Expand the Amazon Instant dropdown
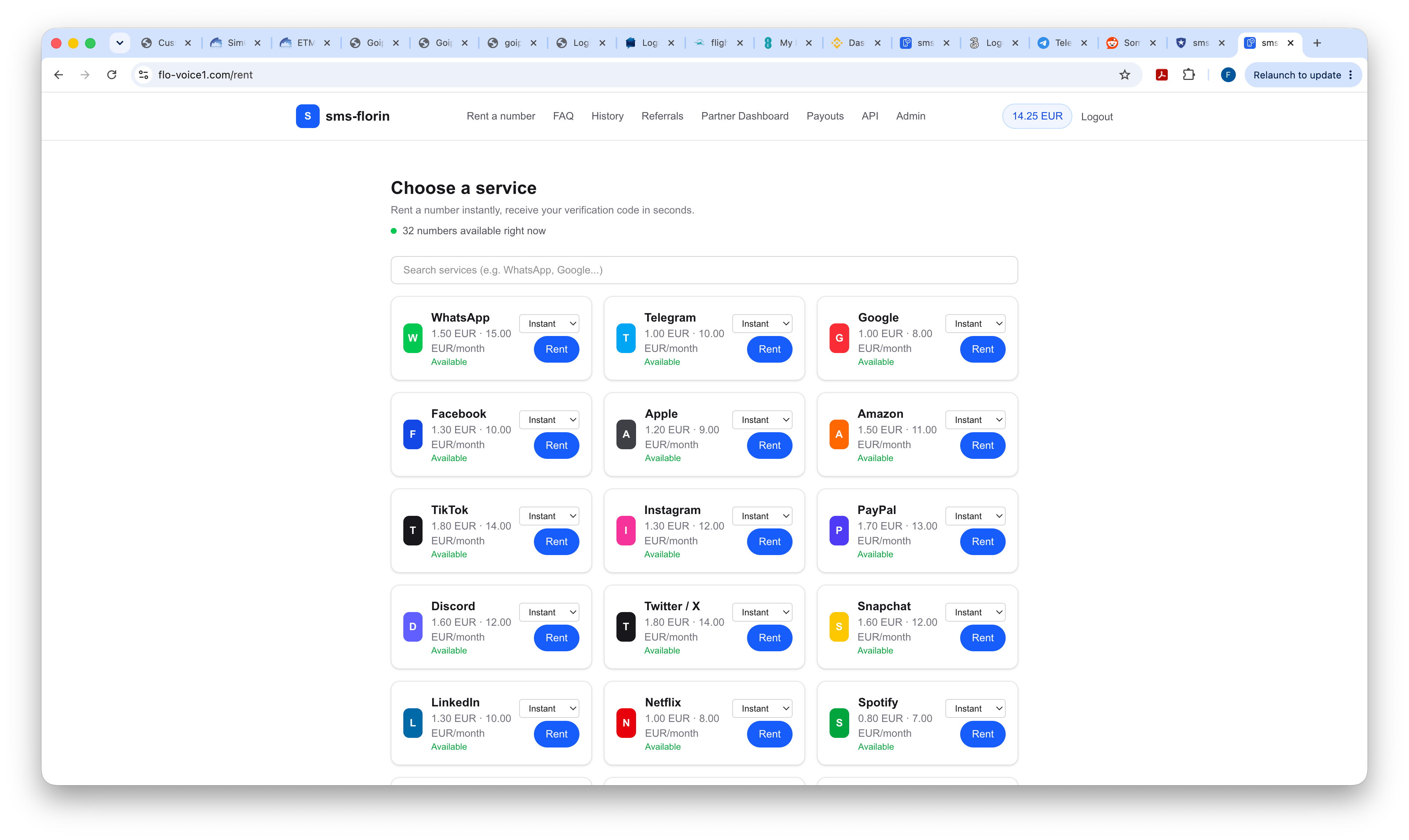 (x=976, y=420)
